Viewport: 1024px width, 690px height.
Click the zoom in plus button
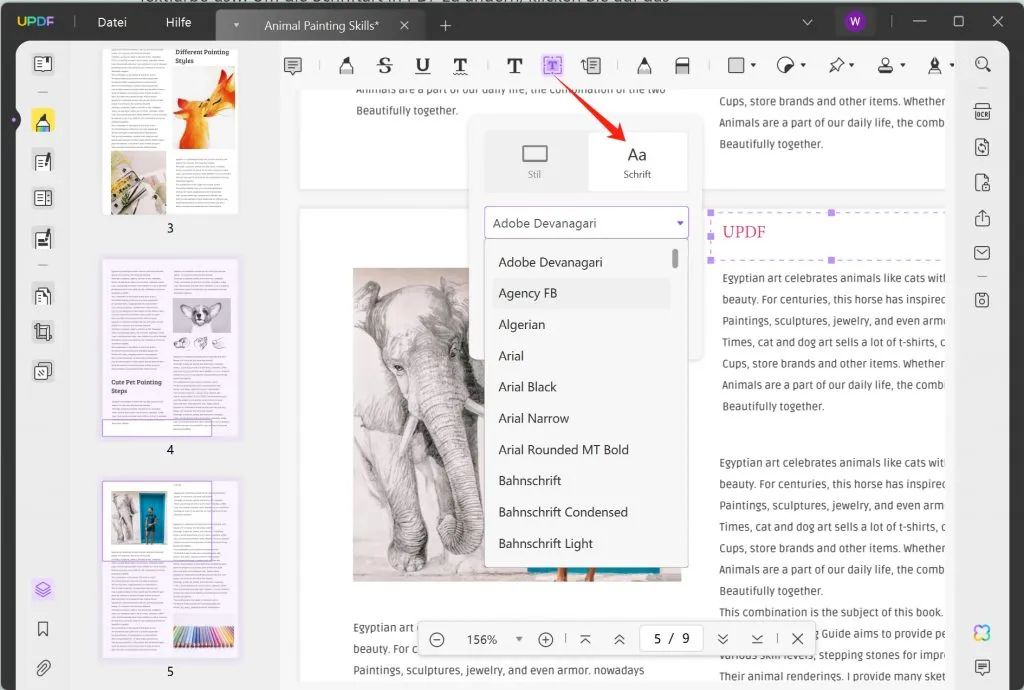[546, 640]
